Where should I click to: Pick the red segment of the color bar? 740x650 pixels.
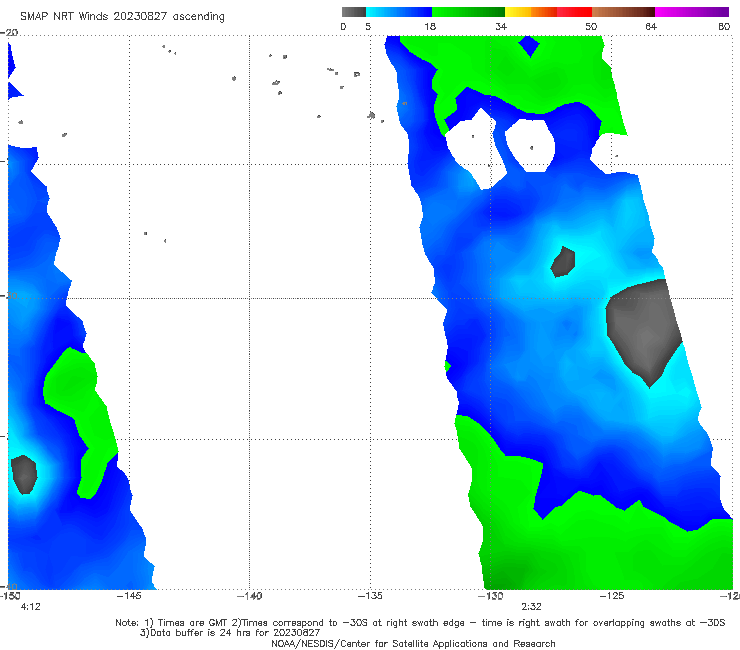574,12
